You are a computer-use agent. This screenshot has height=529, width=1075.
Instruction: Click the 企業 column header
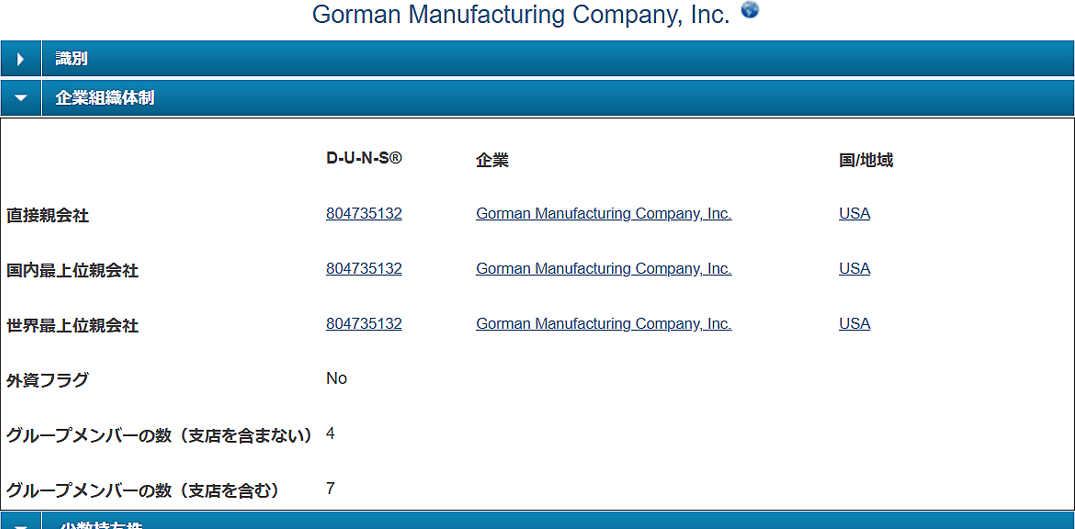[x=492, y=160]
